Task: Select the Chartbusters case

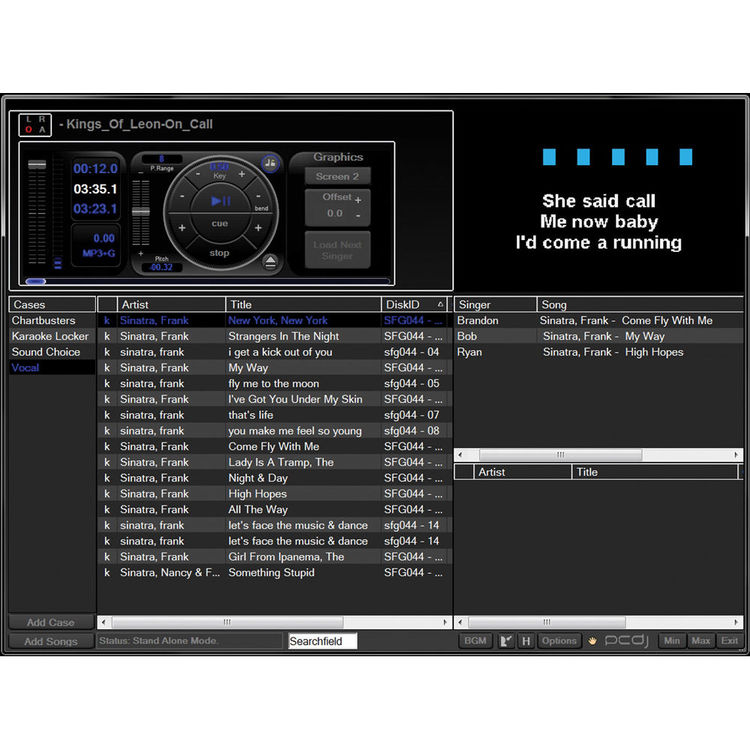Action: tap(43, 321)
